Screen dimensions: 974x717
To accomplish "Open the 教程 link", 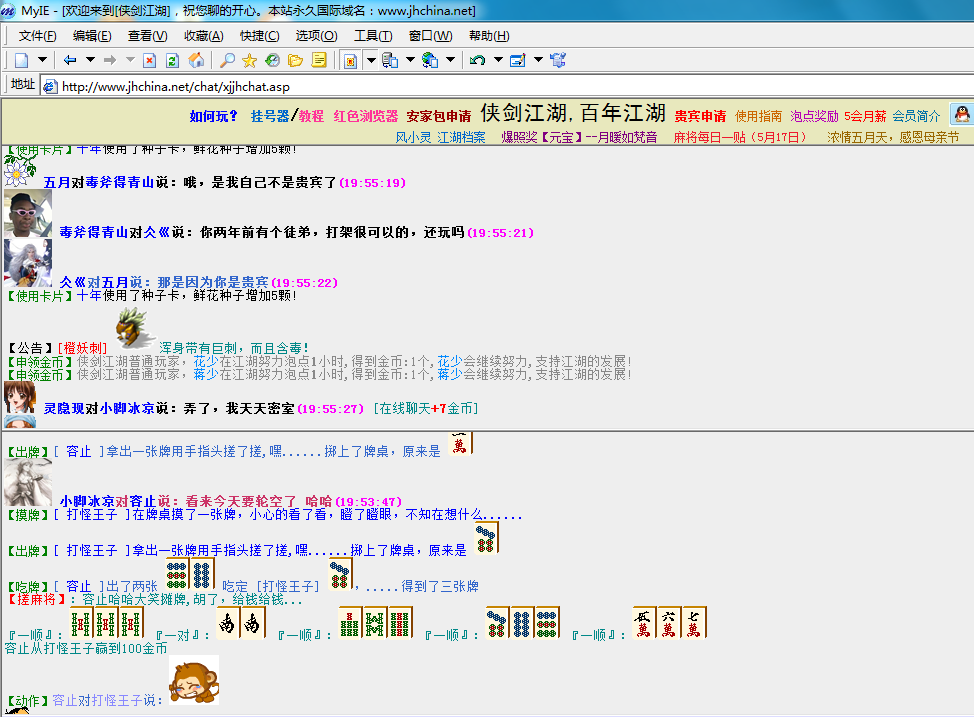I will [311, 116].
